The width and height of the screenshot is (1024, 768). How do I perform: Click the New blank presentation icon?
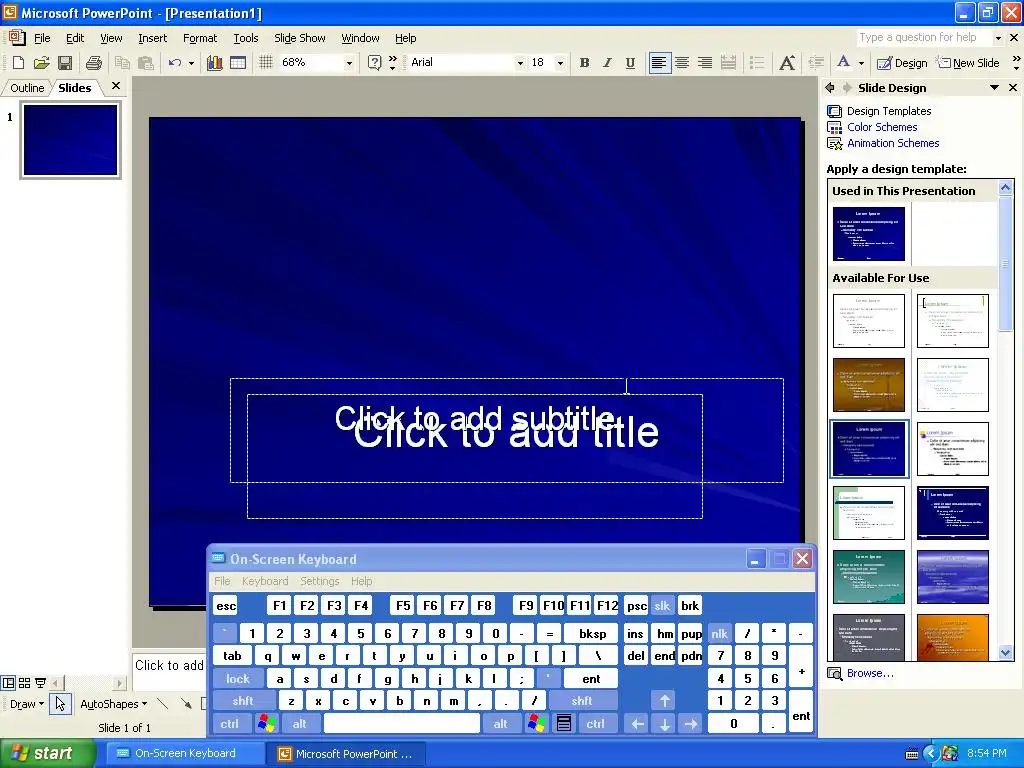point(18,63)
